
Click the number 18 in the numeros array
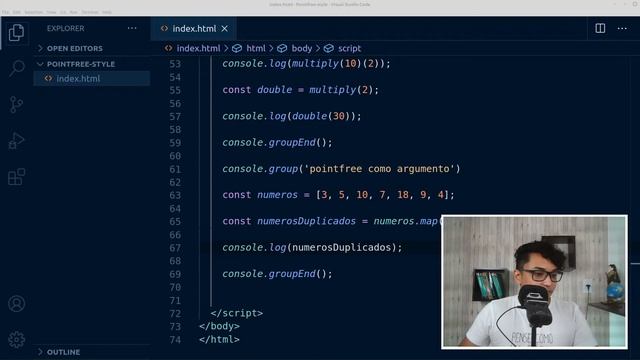(x=402, y=195)
